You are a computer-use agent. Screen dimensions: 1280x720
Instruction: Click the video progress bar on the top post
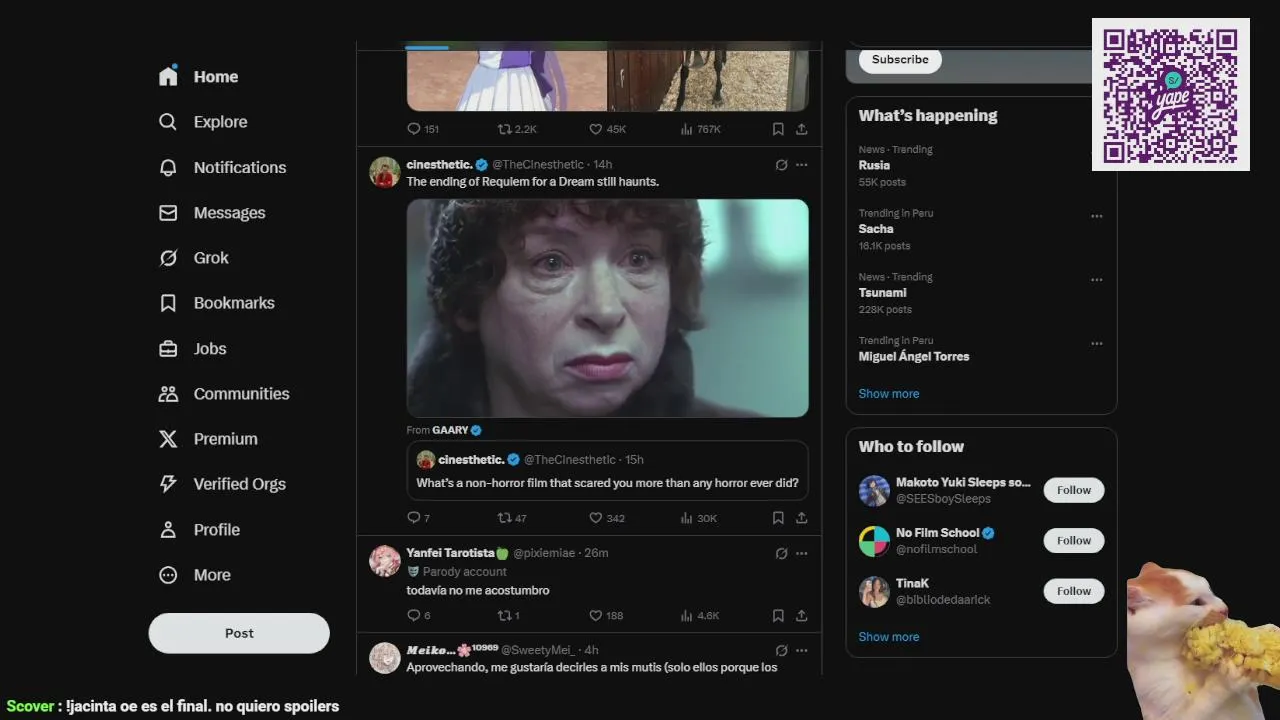pos(607,47)
